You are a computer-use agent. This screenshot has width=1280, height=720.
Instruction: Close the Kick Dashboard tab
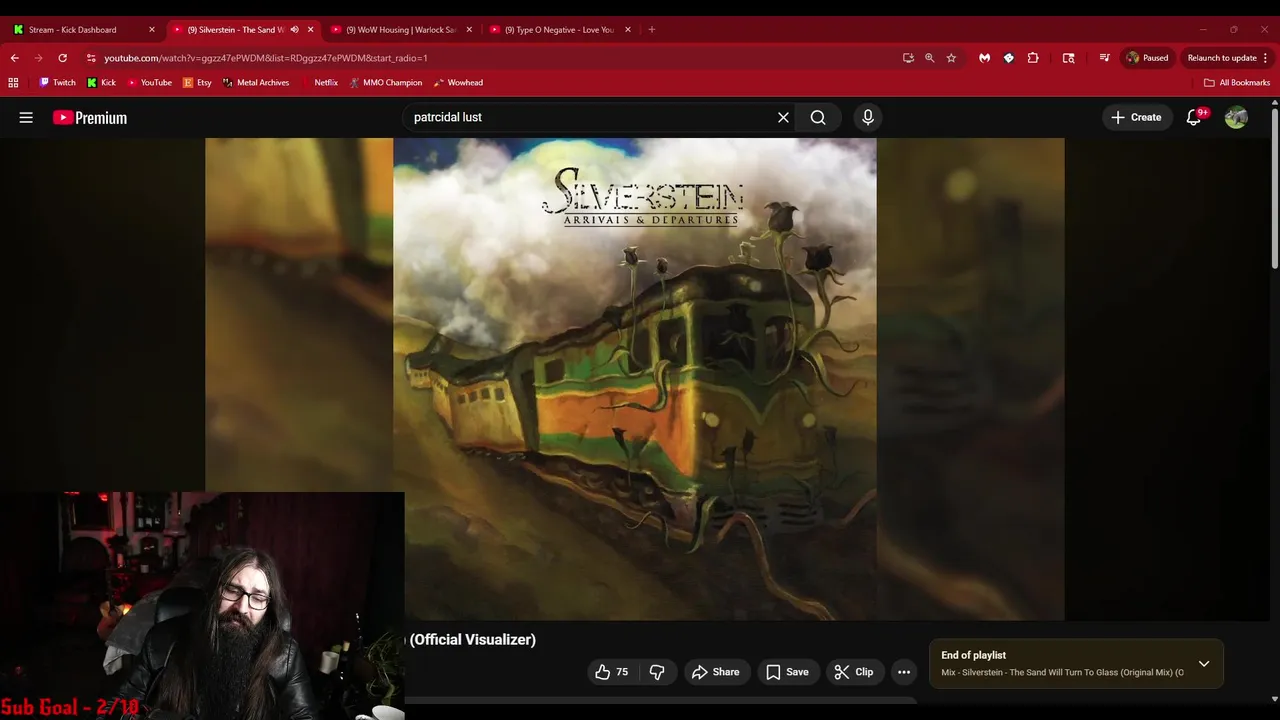click(x=152, y=30)
